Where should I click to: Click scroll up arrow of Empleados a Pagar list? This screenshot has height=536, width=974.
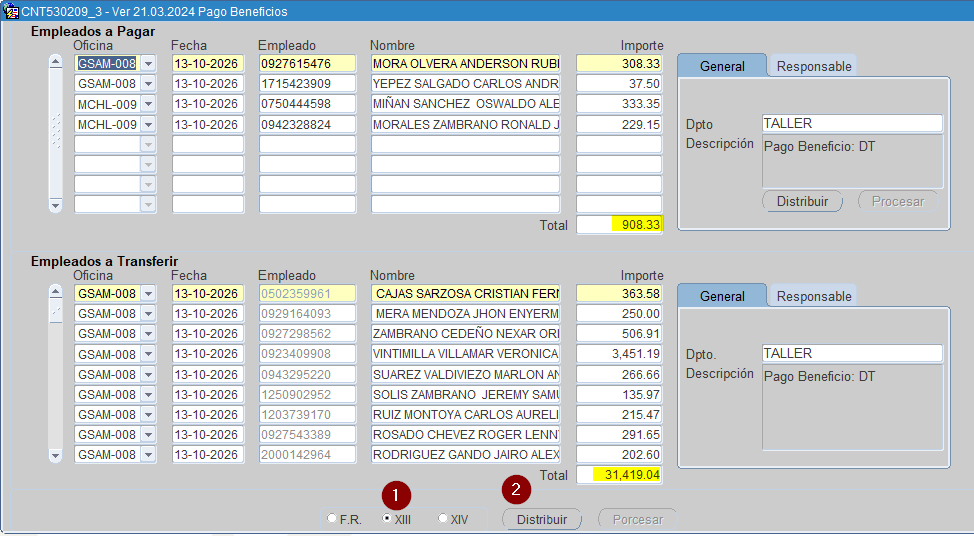point(56,61)
